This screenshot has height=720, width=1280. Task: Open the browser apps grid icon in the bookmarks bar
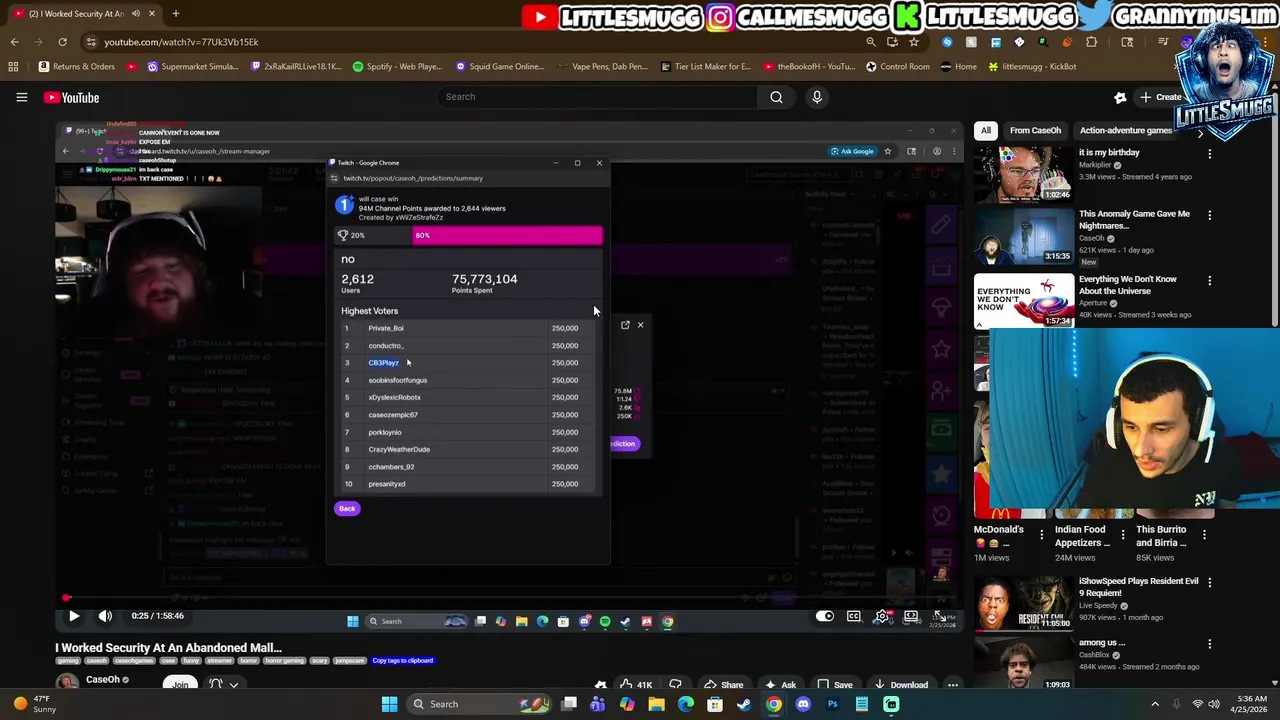click(x=13, y=67)
